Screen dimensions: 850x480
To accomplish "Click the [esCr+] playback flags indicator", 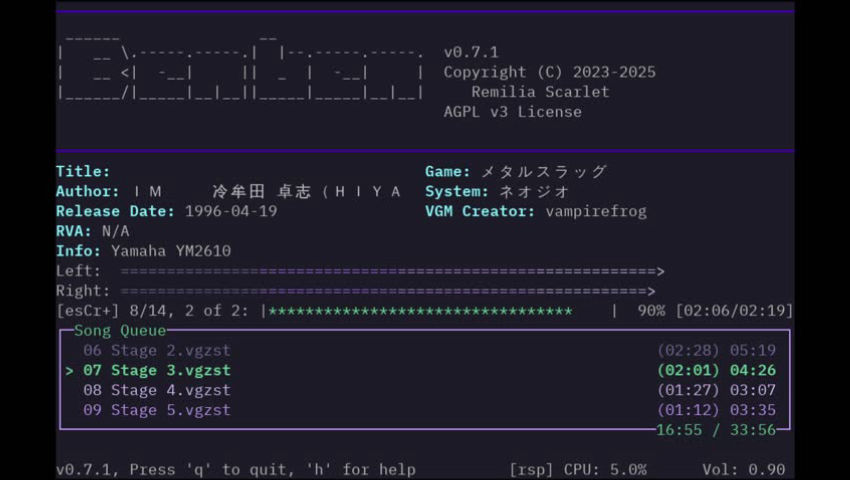I will pos(88,311).
